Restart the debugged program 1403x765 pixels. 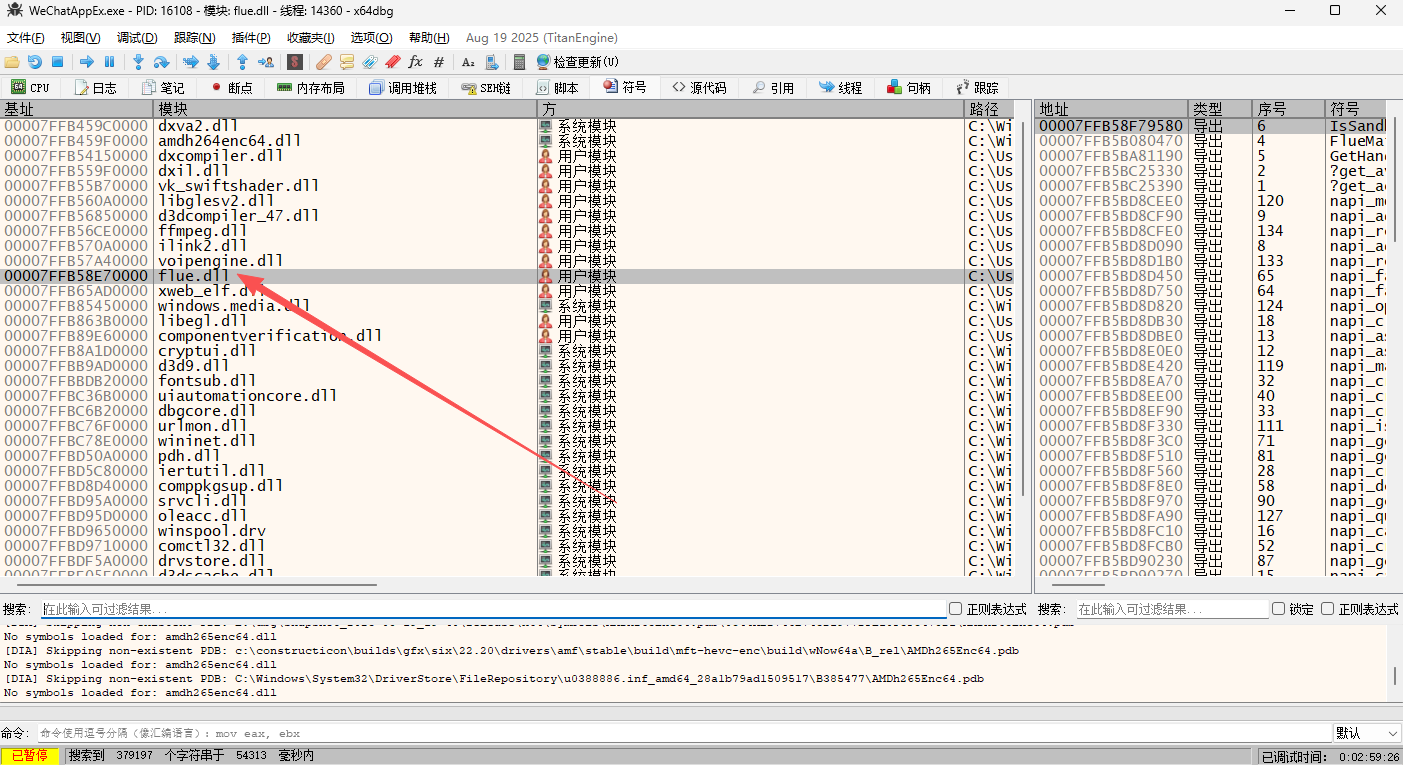coord(35,62)
